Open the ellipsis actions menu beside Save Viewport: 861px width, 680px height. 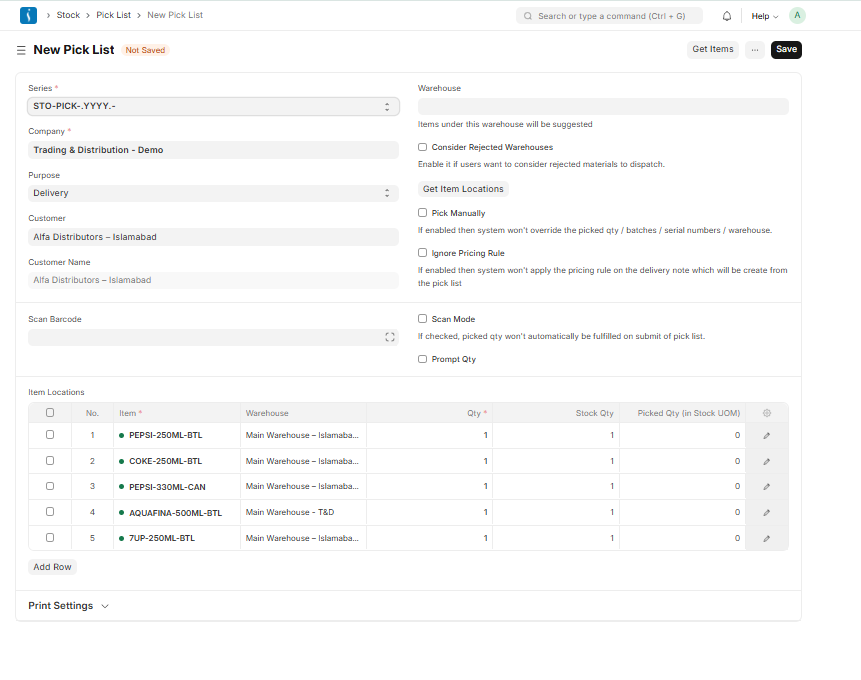coord(757,49)
